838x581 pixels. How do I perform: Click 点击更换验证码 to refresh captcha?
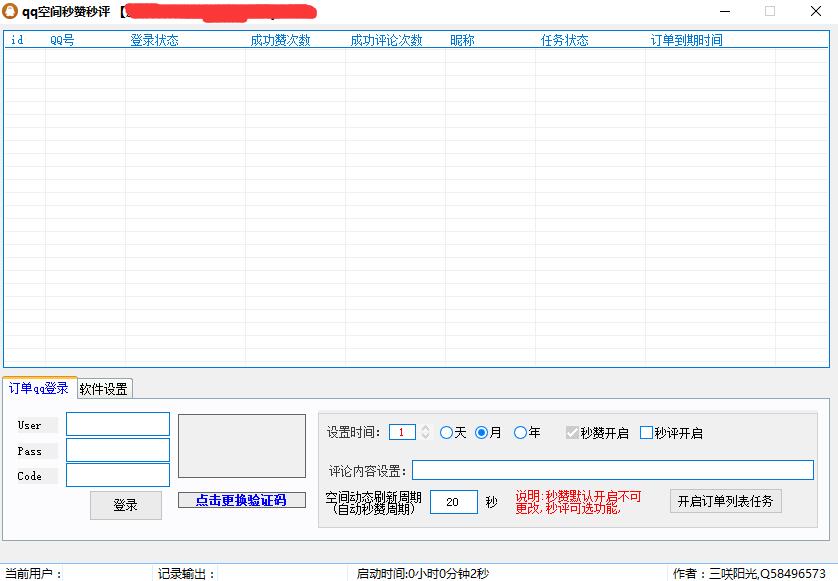coord(241,500)
